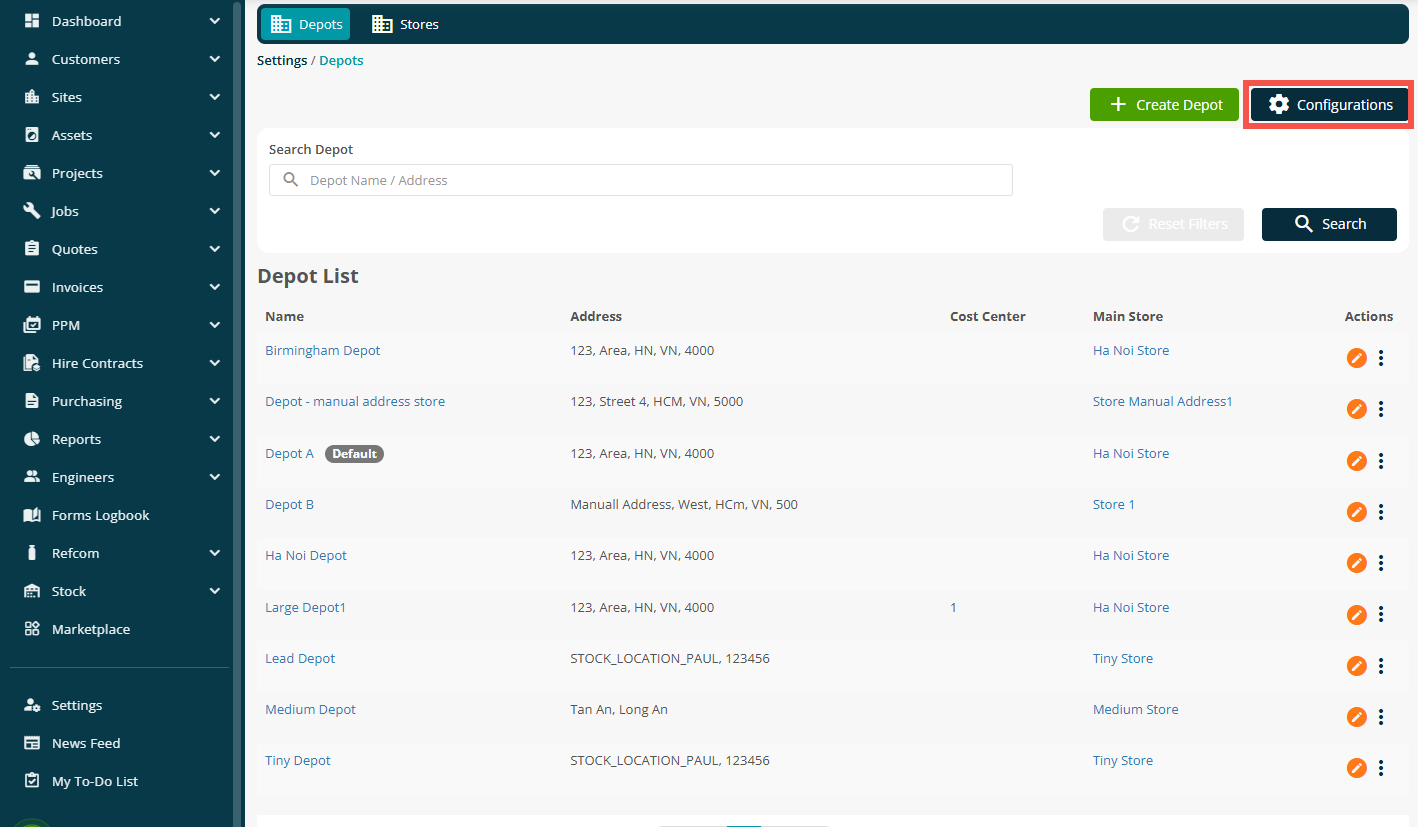Image resolution: width=1418 pixels, height=827 pixels.
Task: Open the Medium Store link
Action: pos(1135,710)
